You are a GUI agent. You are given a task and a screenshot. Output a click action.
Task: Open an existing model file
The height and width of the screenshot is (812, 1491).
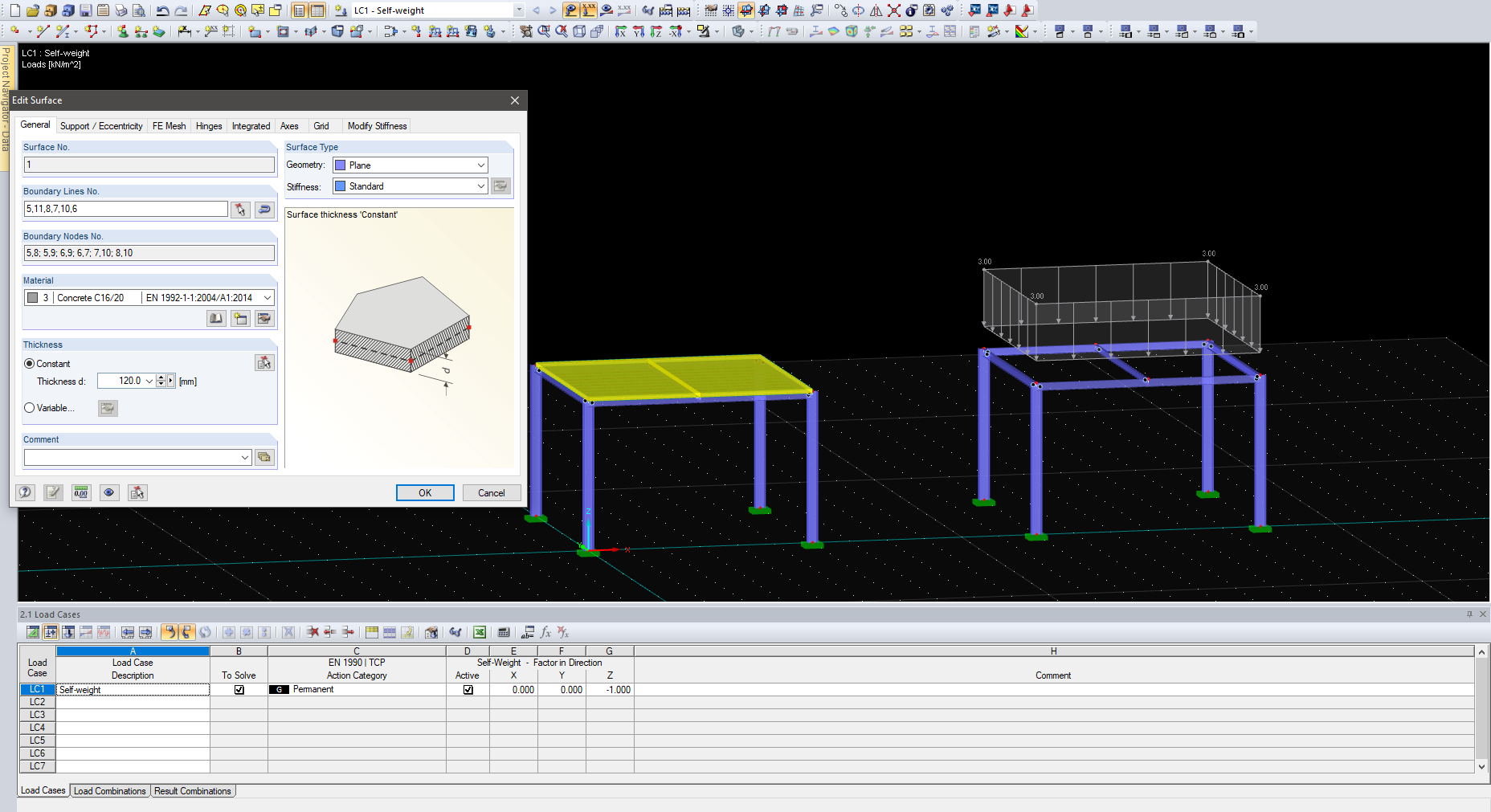tap(32, 10)
